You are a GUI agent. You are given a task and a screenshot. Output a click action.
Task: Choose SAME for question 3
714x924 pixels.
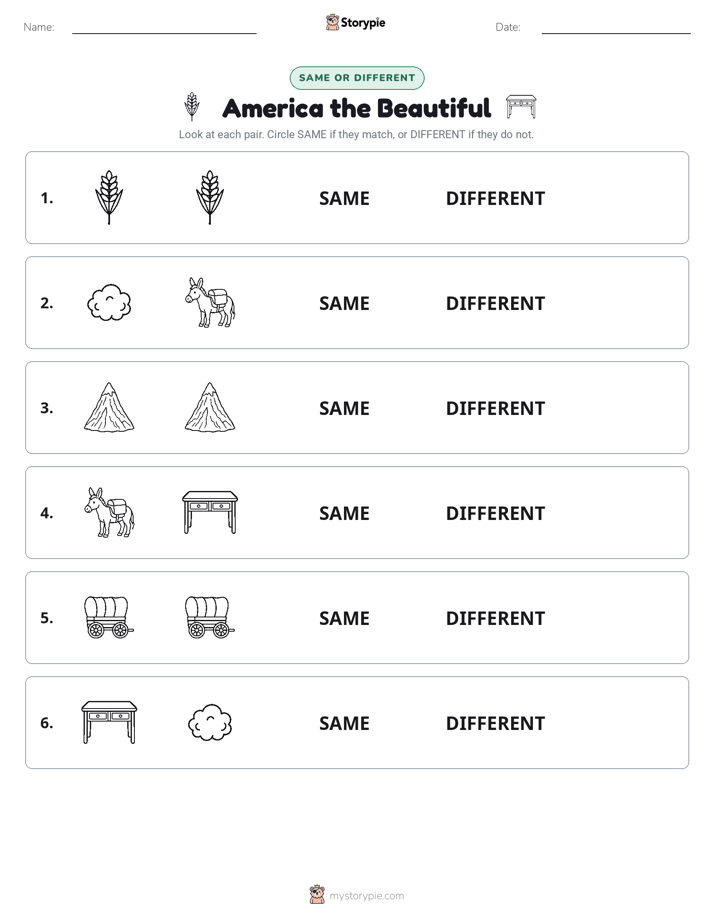click(344, 408)
